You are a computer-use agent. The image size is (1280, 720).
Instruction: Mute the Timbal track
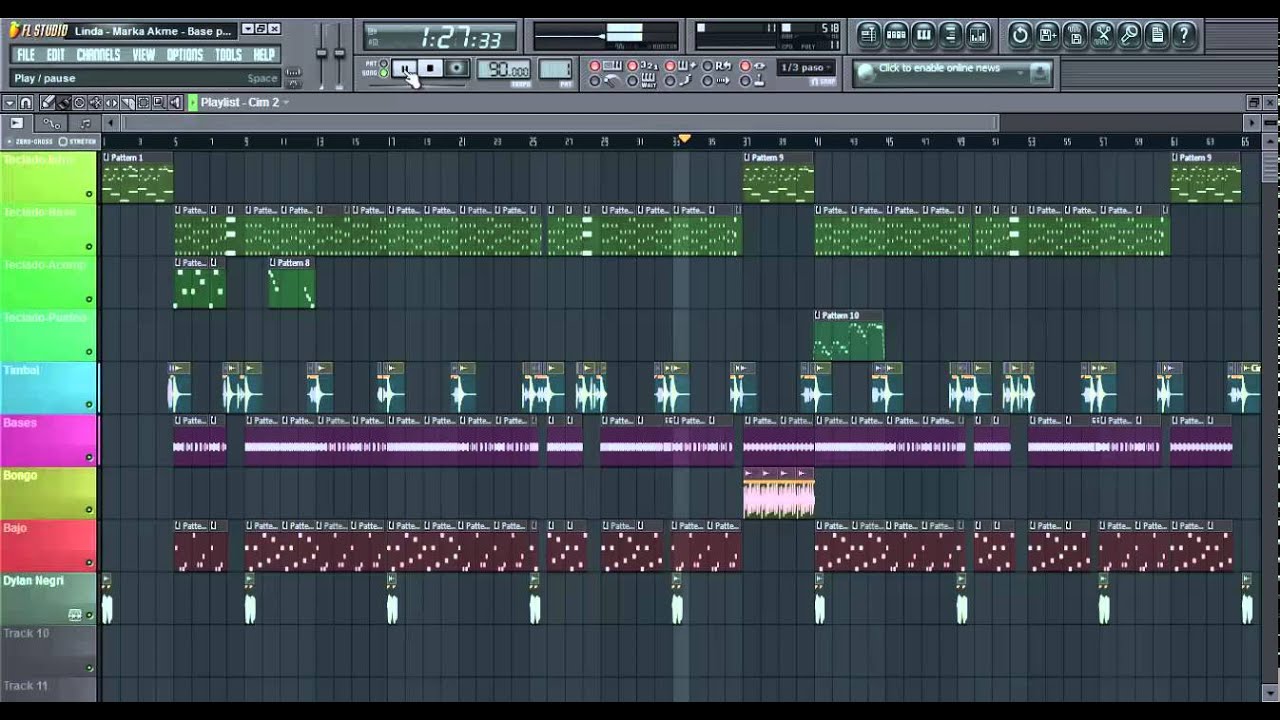[x=89, y=404]
